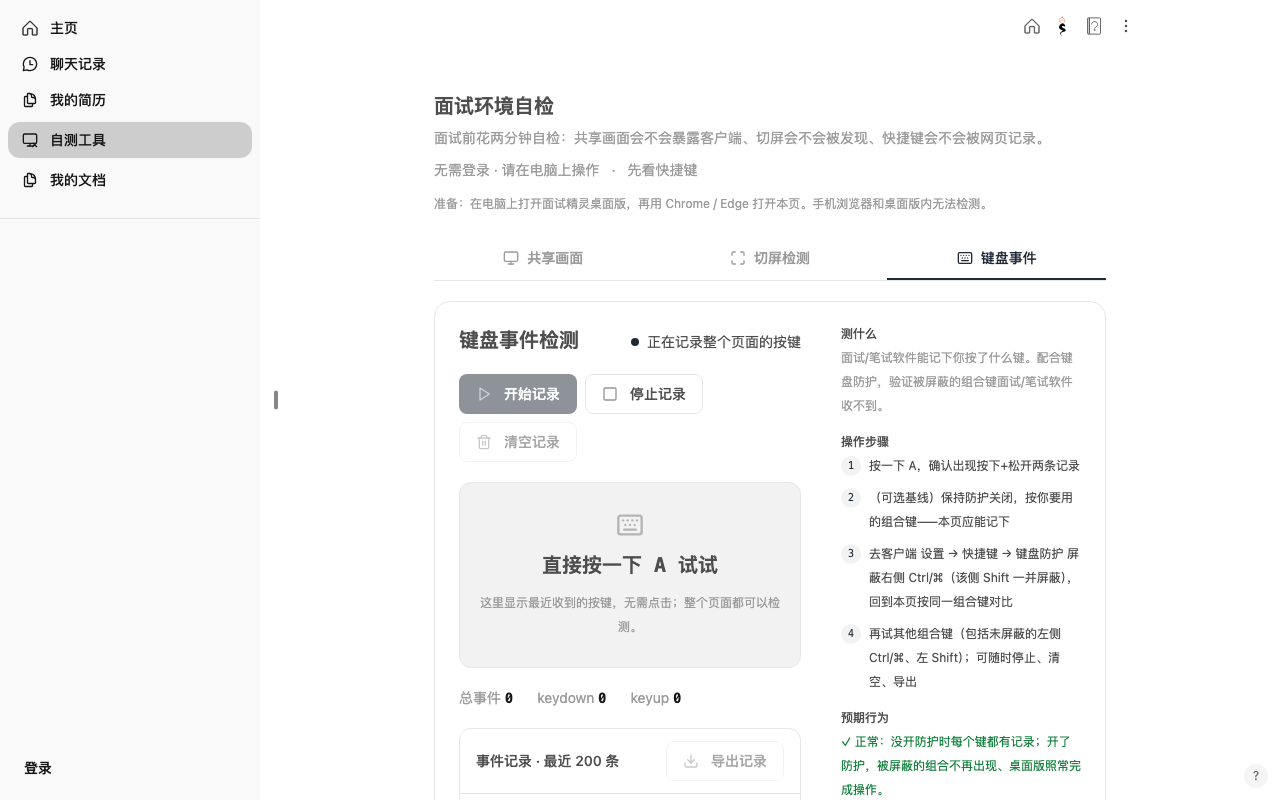The image size is (1280, 800).
Task: Open 我的文档 in the sidebar
Action: (130, 180)
